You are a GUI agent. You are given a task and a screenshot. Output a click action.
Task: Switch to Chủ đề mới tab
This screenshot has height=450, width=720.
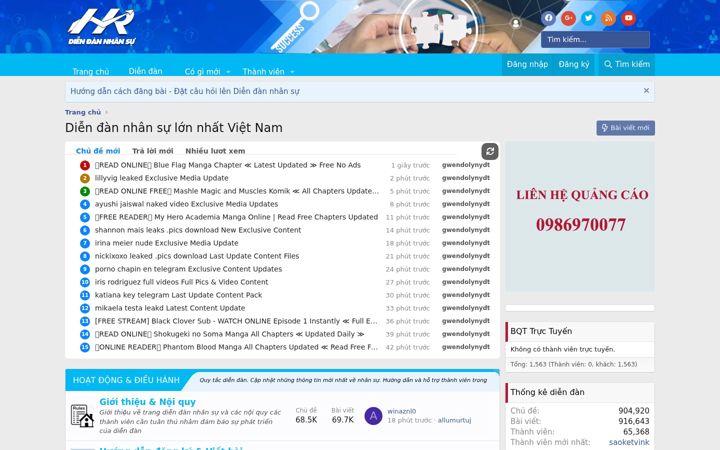point(98,151)
